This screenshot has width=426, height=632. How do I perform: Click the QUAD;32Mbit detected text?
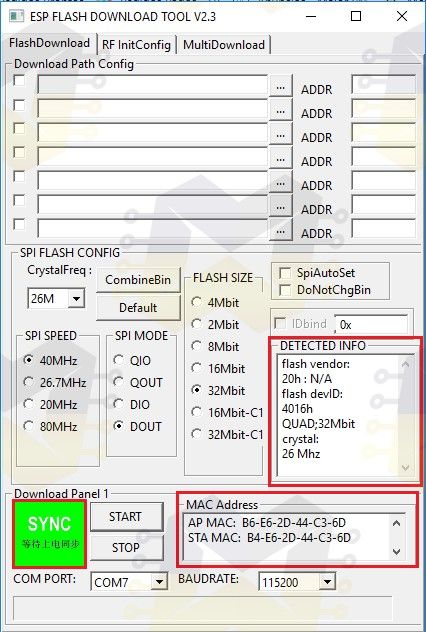click(318, 424)
